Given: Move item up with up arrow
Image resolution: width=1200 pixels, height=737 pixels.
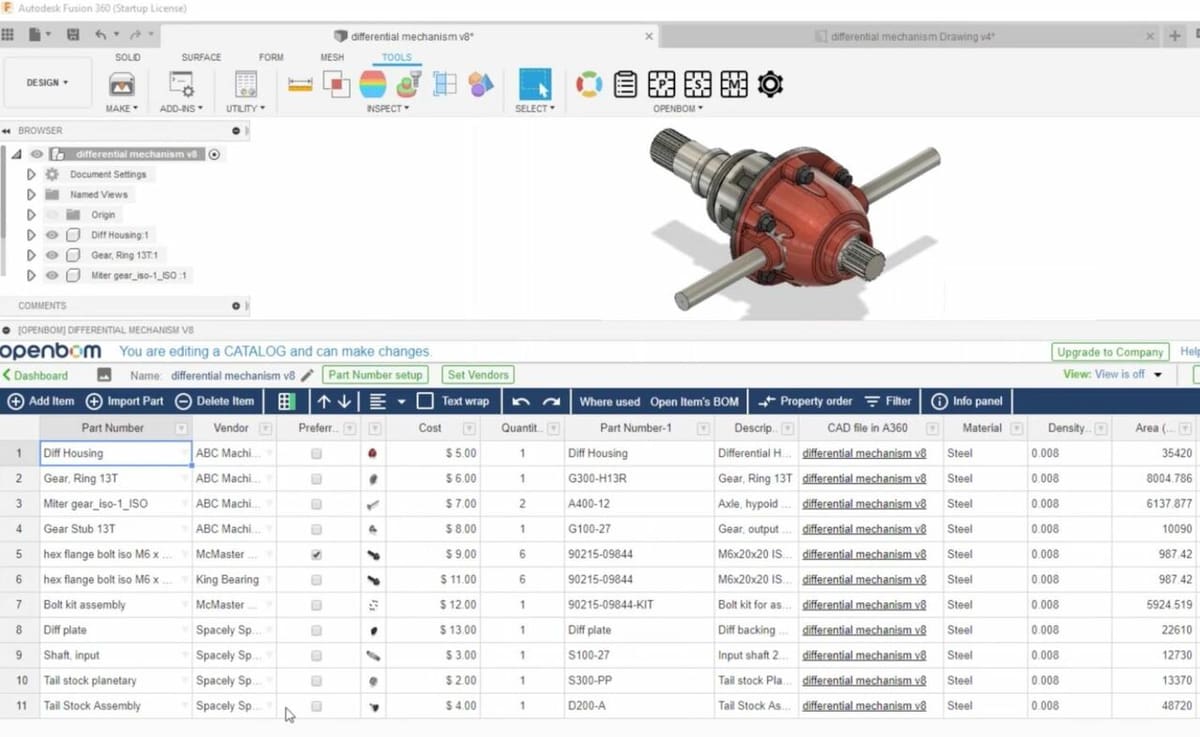Looking at the screenshot, I should [x=323, y=402].
